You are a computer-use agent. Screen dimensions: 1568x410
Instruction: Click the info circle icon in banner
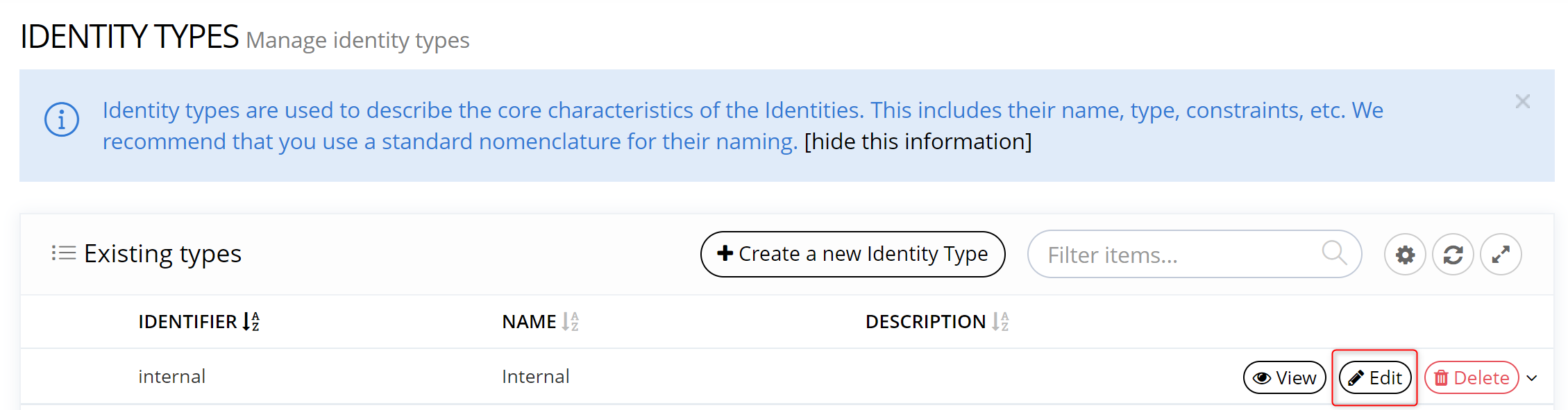click(62, 120)
